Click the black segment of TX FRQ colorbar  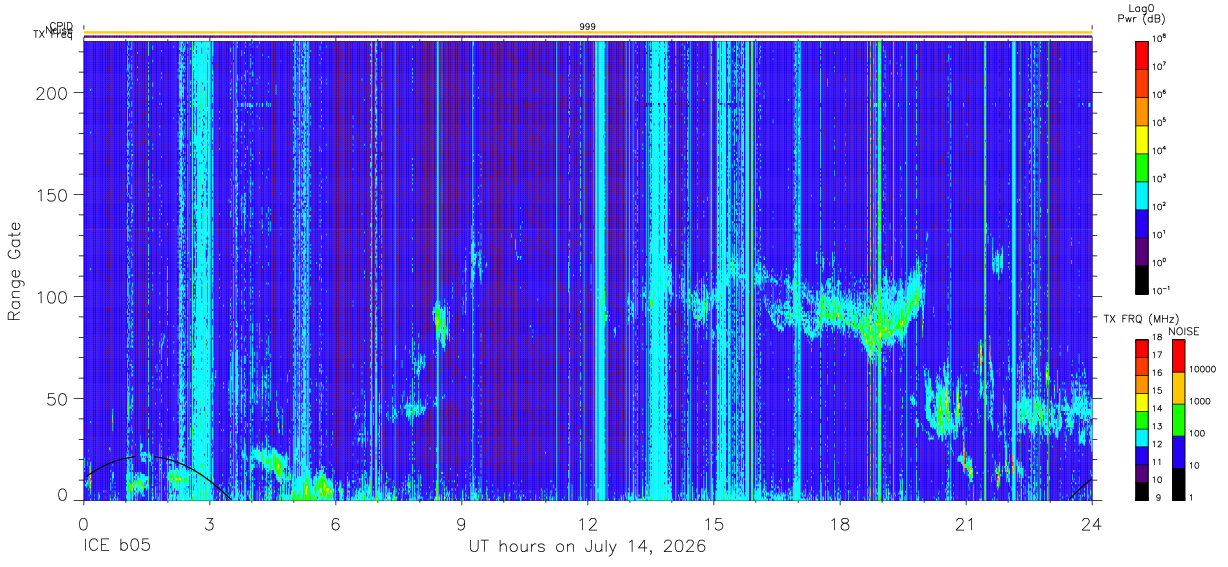[x=1142, y=491]
